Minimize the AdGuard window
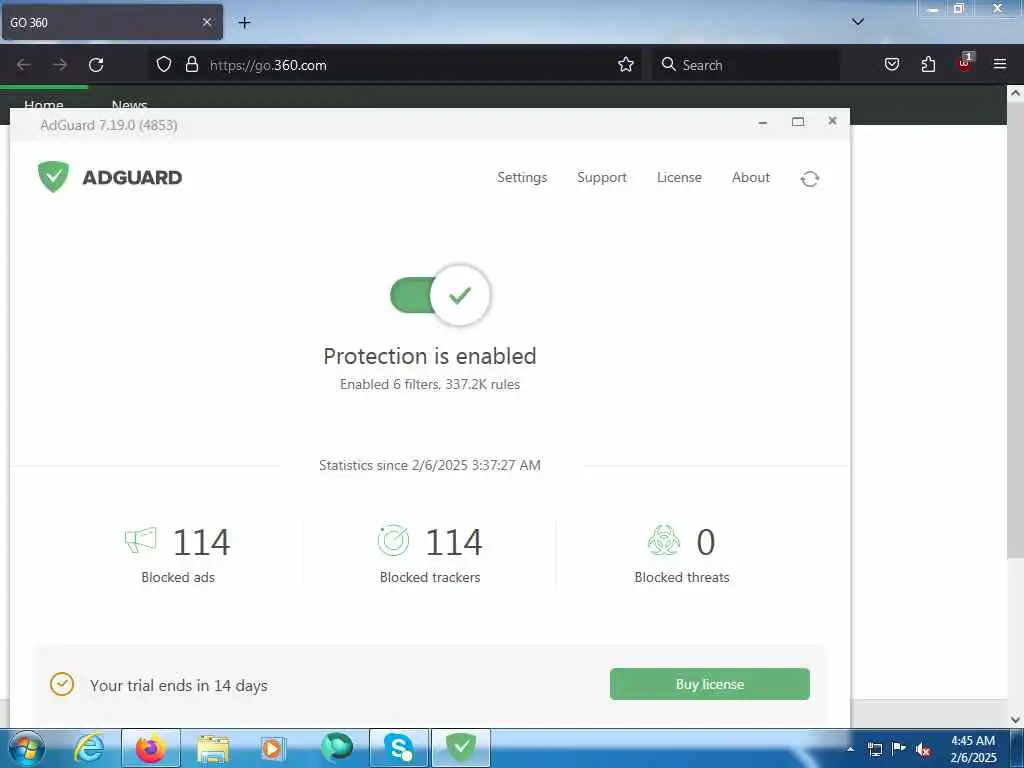1024x768 pixels. 763,122
